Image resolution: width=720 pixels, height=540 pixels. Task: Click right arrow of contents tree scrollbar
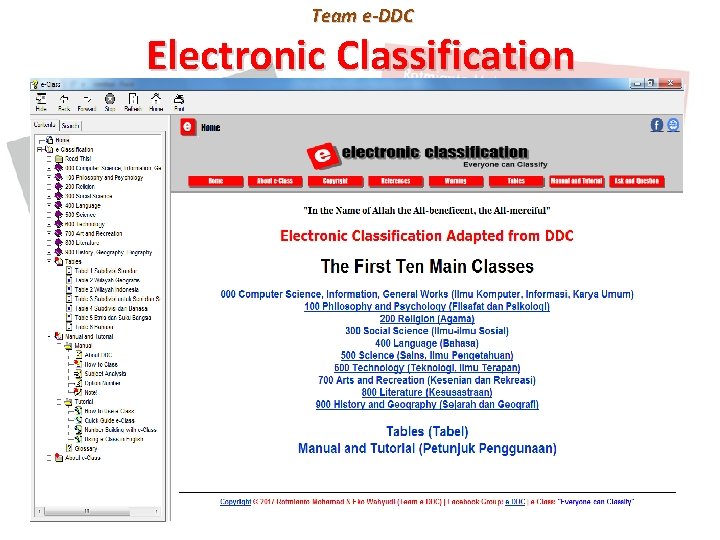[157, 511]
